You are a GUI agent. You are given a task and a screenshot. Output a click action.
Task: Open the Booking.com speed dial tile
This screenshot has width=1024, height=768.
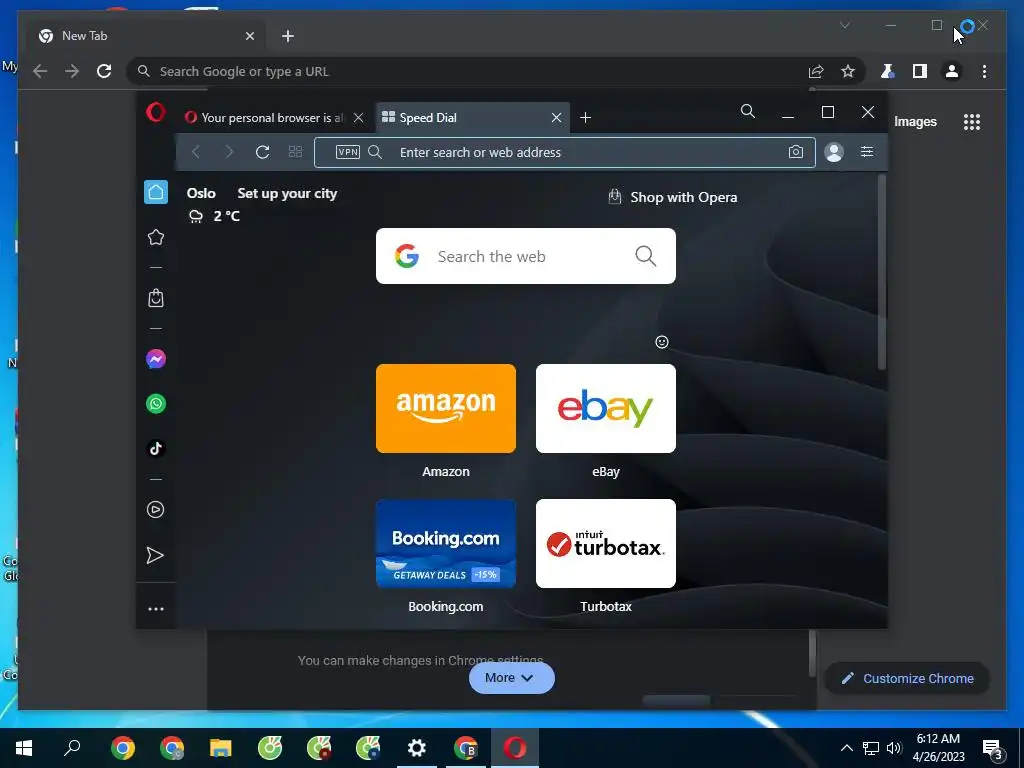[x=446, y=544]
